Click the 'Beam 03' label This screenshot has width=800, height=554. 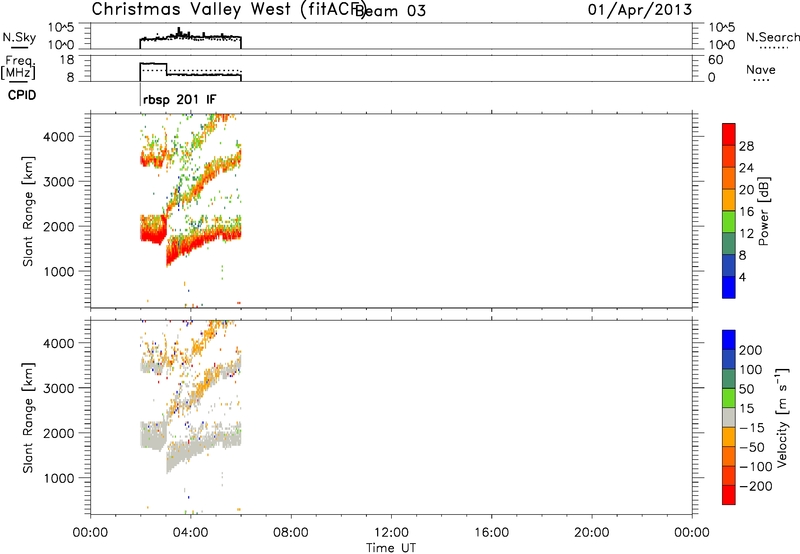click(x=390, y=10)
